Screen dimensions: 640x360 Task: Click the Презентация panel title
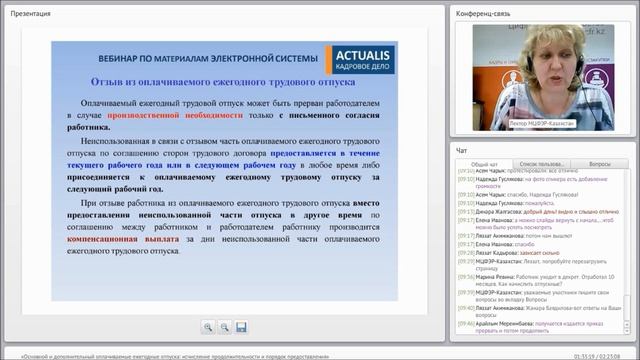[x=30, y=13]
